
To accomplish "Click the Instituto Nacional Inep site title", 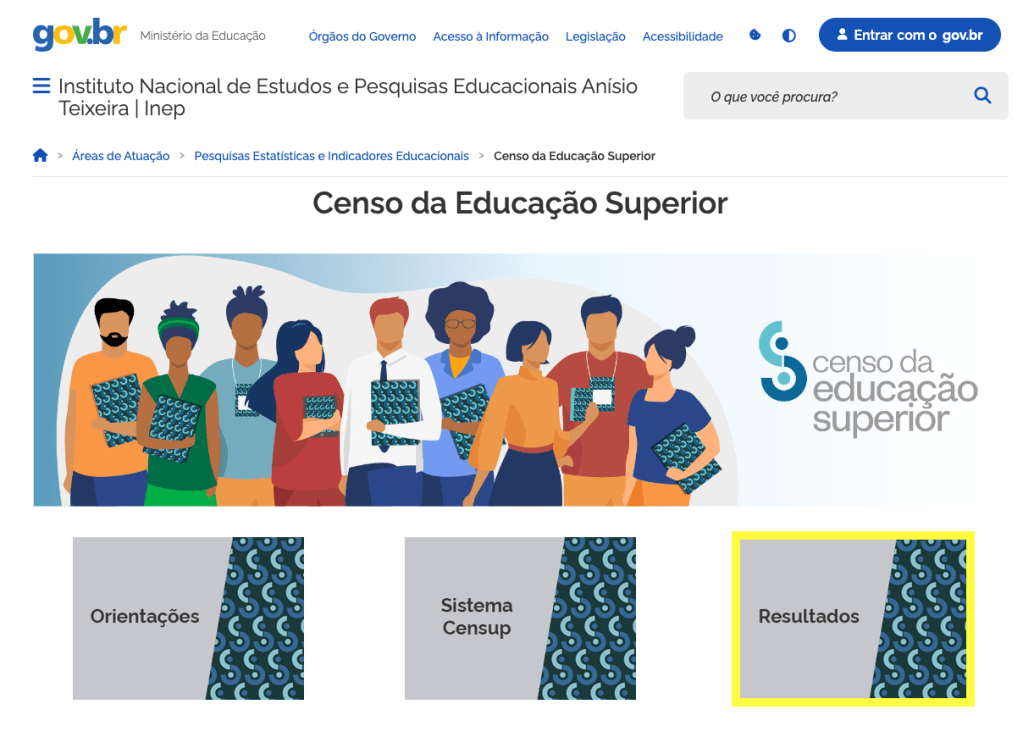I will (347, 97).
